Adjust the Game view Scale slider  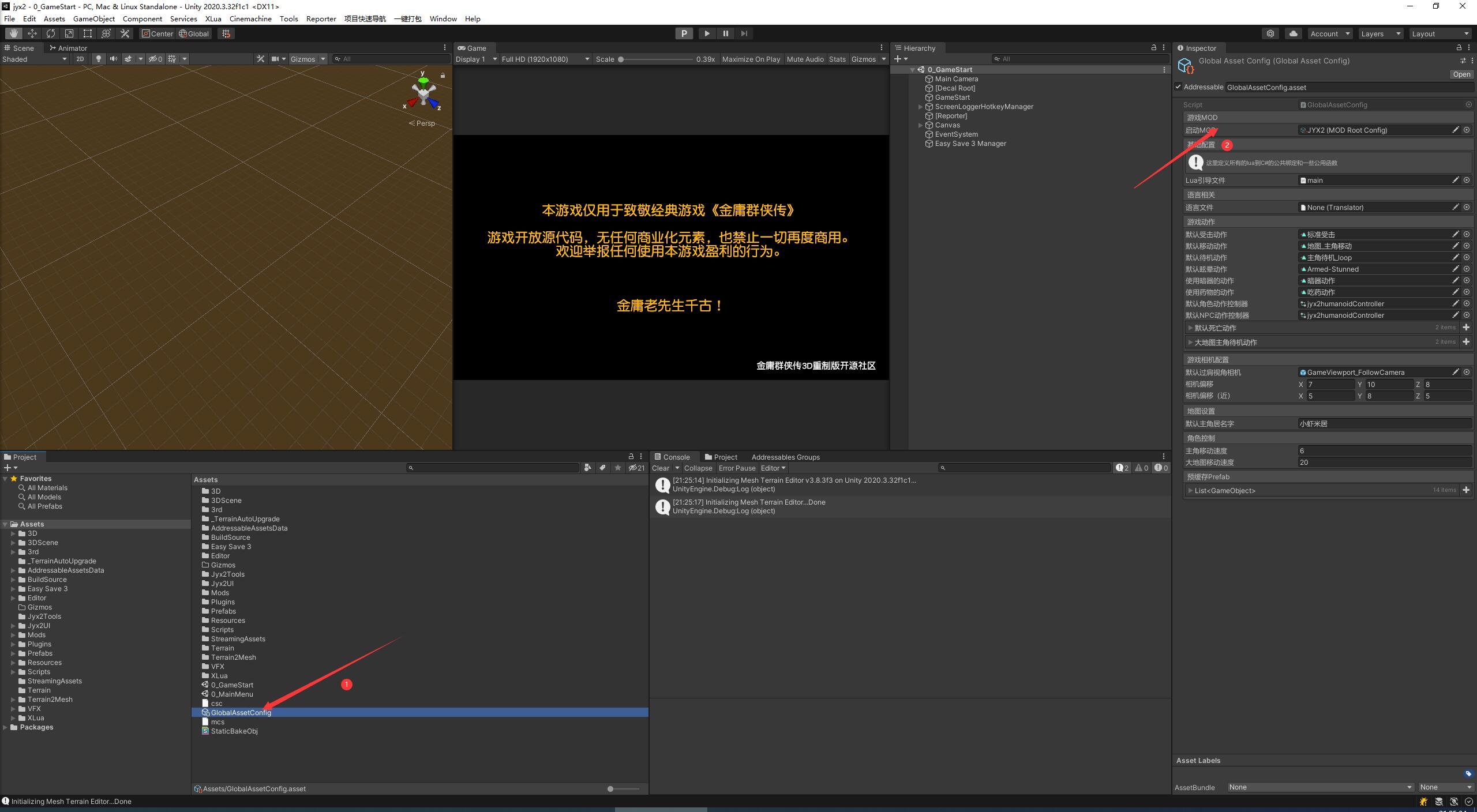point(621,59)
